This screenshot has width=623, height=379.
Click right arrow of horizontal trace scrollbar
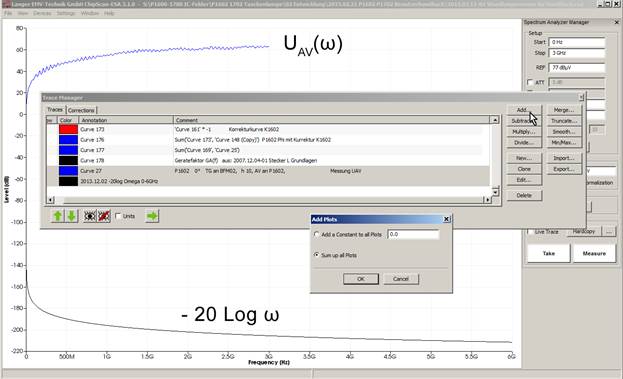coord(488,200)
